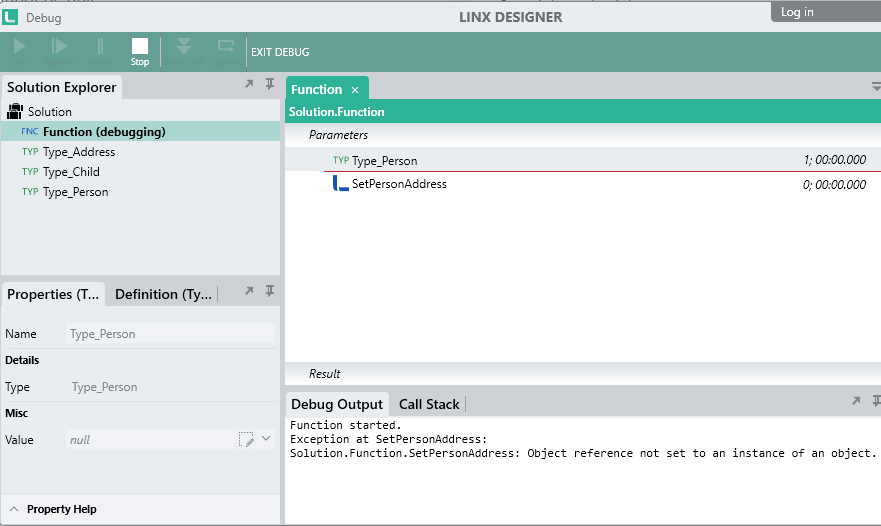Click the TYP icon beside Type_Child
The height and width of the screenshot is (526, 881).
coord(30,171)
